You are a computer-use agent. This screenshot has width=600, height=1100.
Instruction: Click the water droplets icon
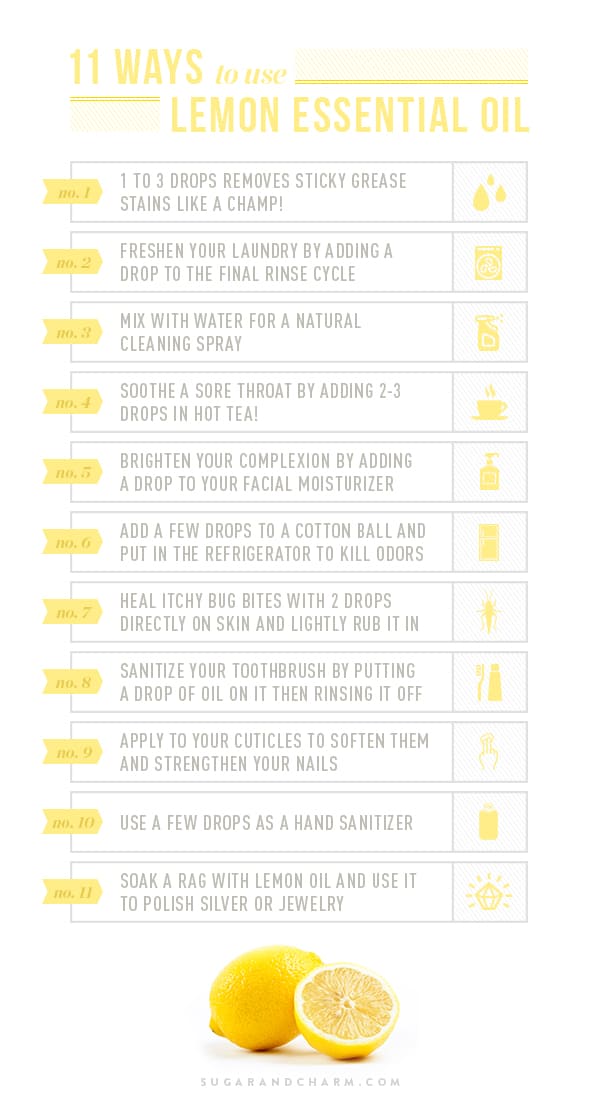(x=489, y=192)
